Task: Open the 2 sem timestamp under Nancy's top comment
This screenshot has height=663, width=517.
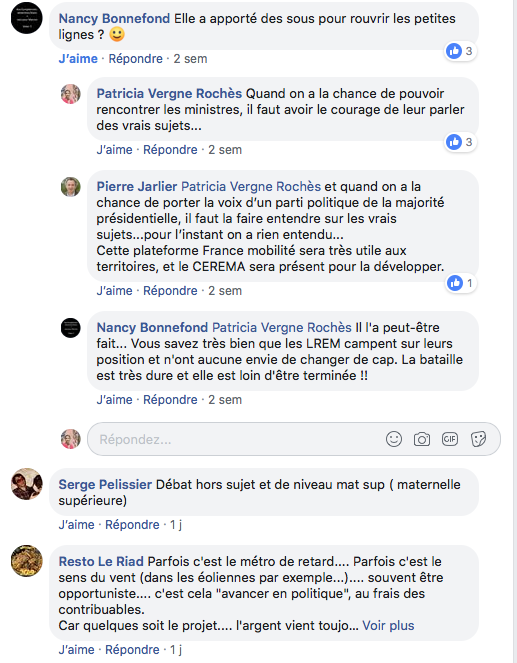Action: pyautogui.click(x=190, y=59)
